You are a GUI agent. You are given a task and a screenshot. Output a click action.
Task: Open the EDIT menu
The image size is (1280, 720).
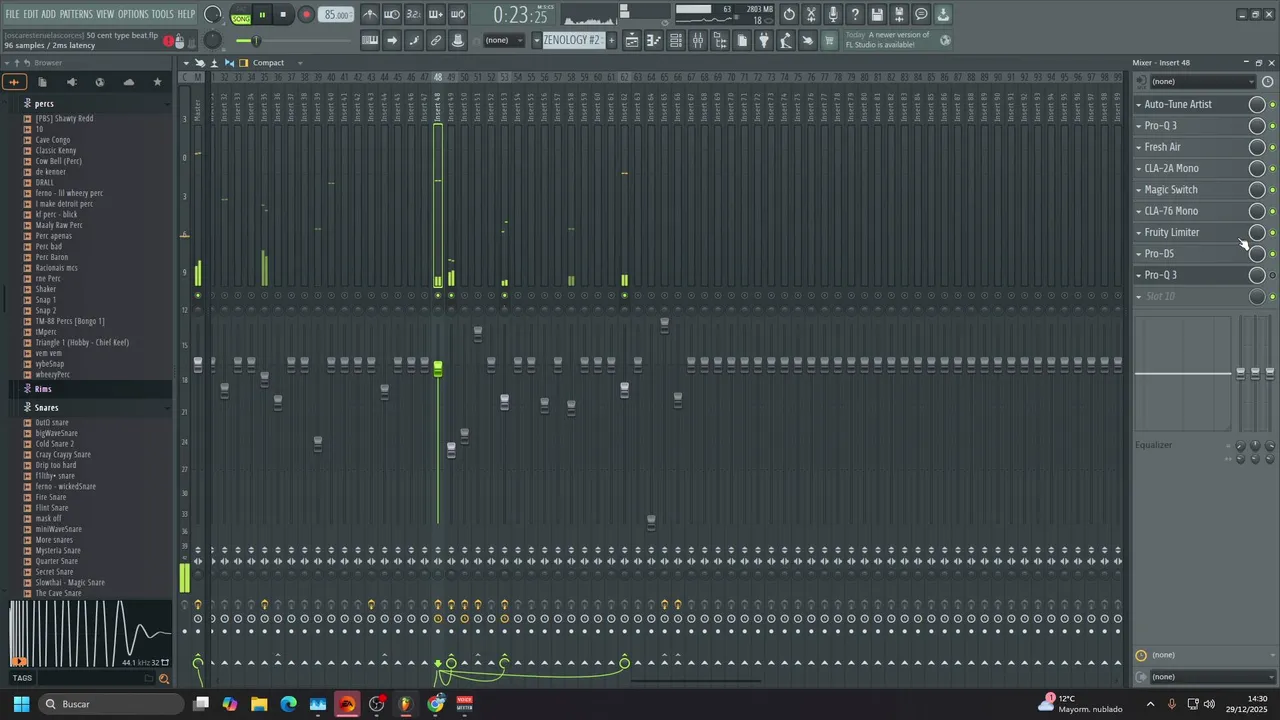point(31,14)
